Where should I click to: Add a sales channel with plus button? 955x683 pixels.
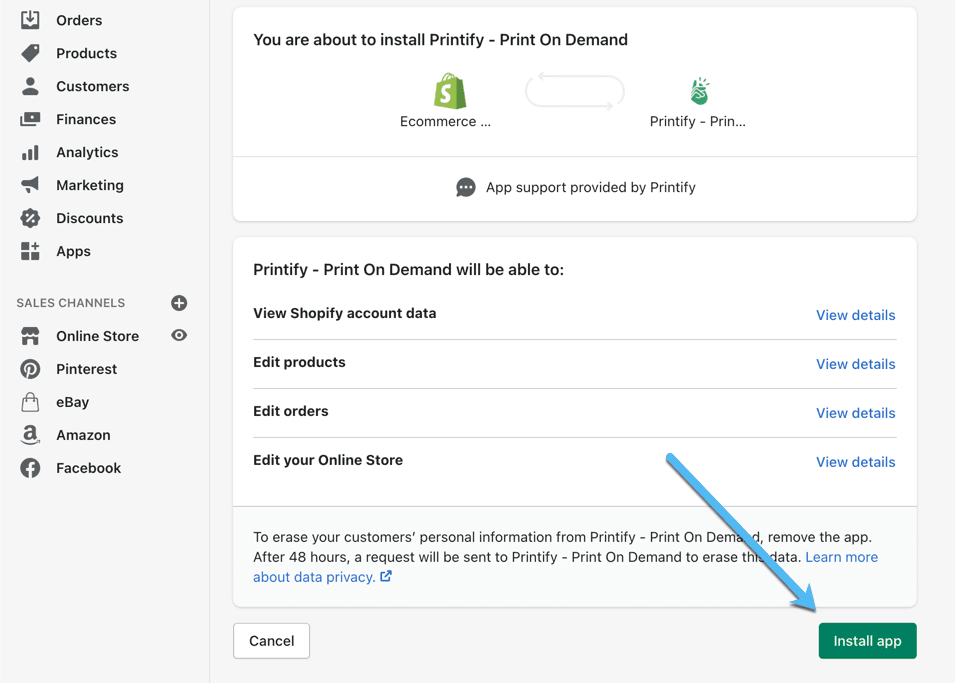(x=179, y=303)
